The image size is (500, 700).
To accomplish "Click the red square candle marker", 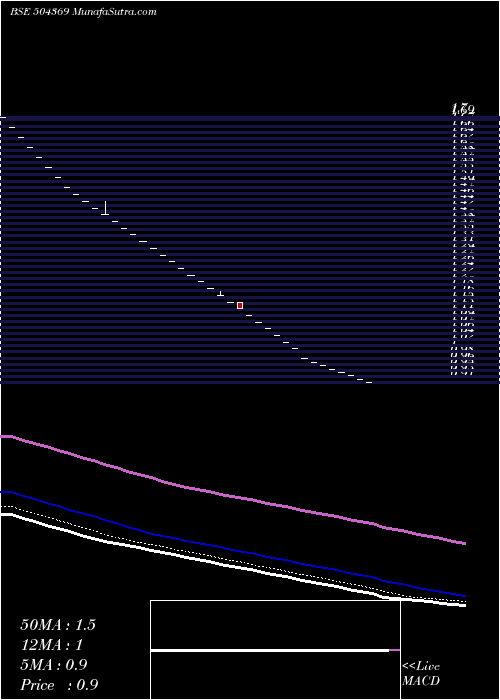I will click(240, 305).
